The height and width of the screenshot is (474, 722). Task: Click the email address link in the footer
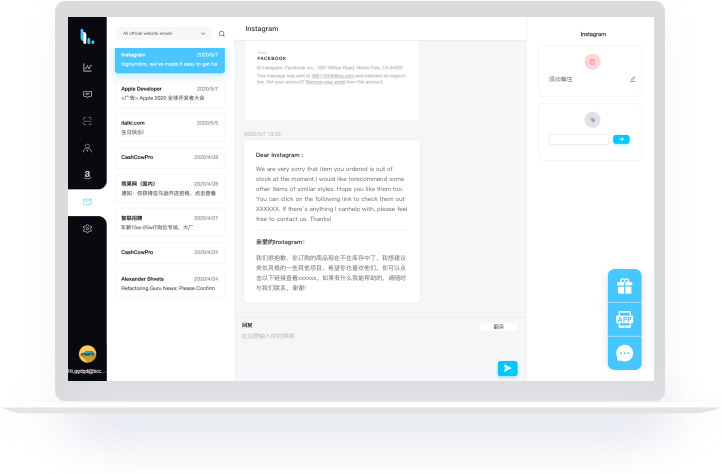332,76
